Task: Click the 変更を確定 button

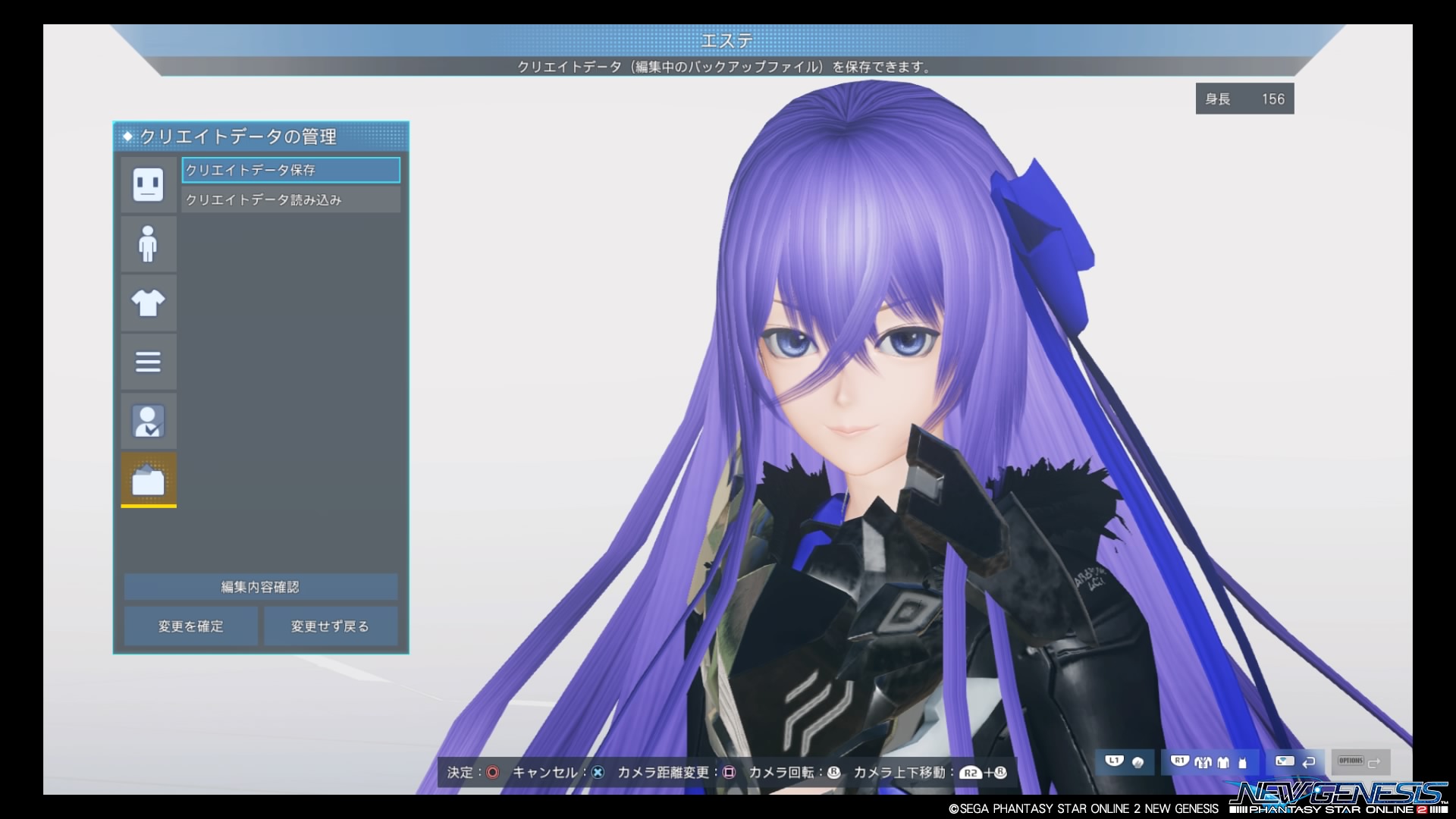Action: (191, 626)
